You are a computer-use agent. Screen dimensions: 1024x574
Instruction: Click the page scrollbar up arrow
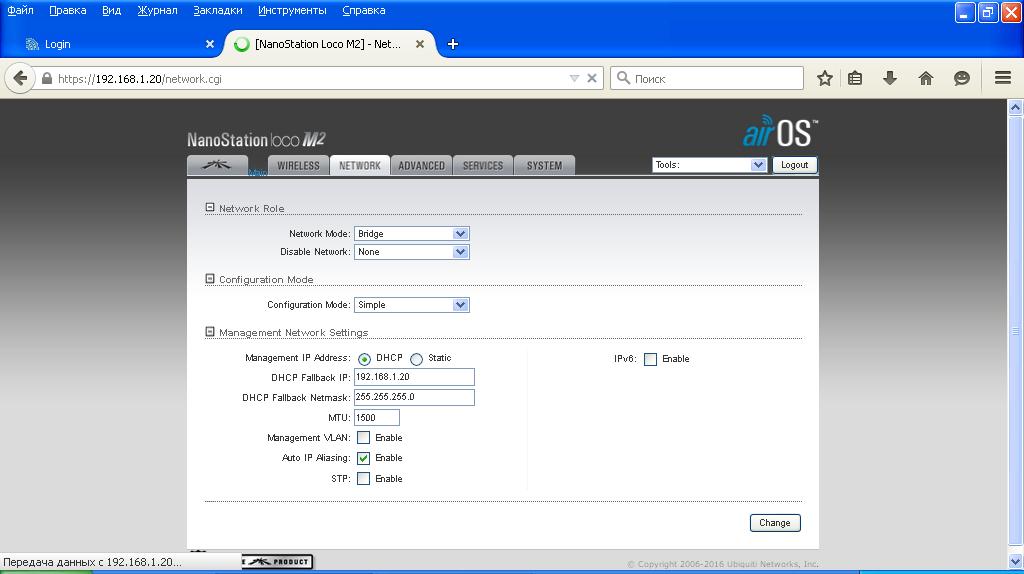[x=1016, y=107]
